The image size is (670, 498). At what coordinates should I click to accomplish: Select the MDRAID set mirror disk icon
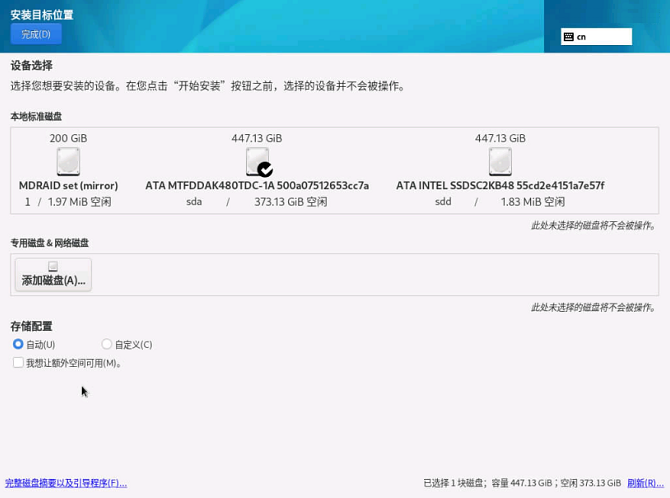(x=68, y=161)
